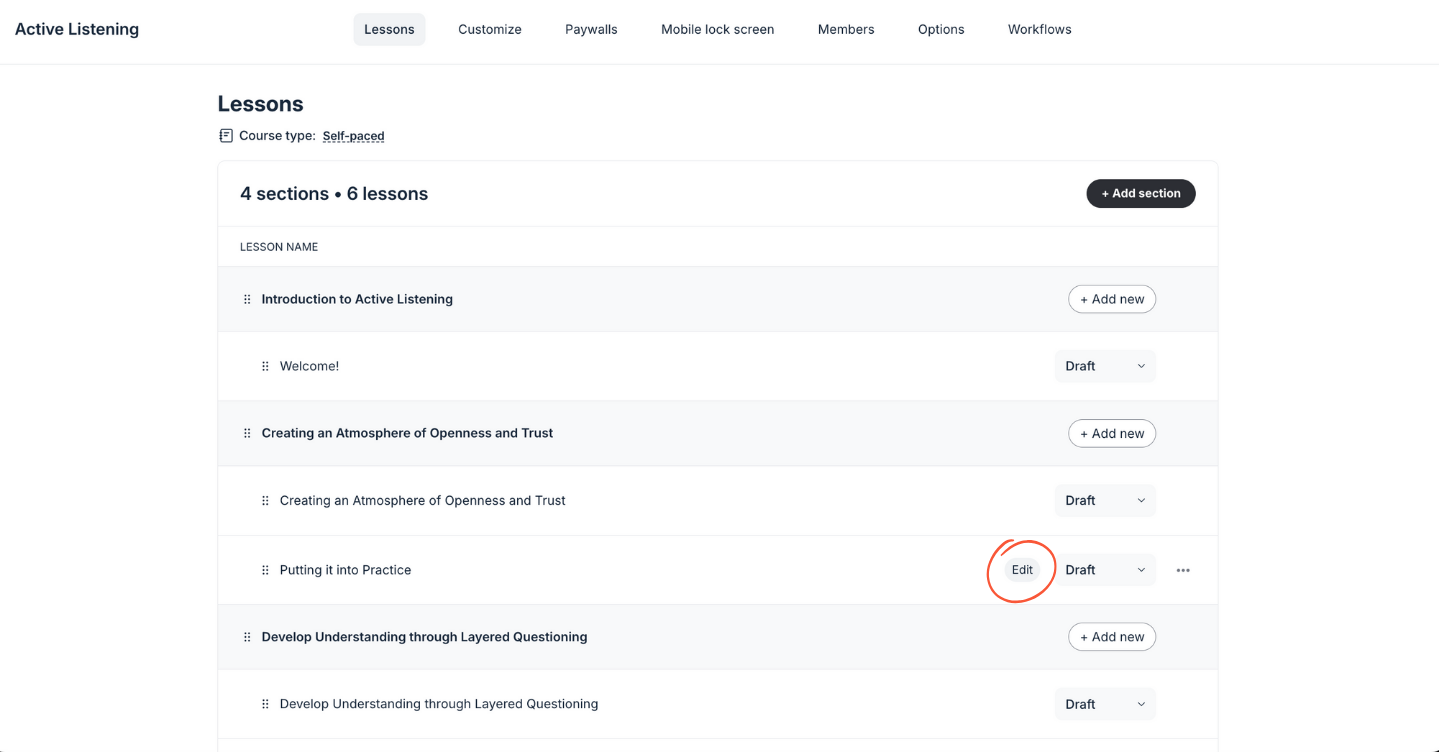Click the Self-paced course type link
Viewport: 1440px width, 752px height.
pyautogui.click(x=353, y=136)
